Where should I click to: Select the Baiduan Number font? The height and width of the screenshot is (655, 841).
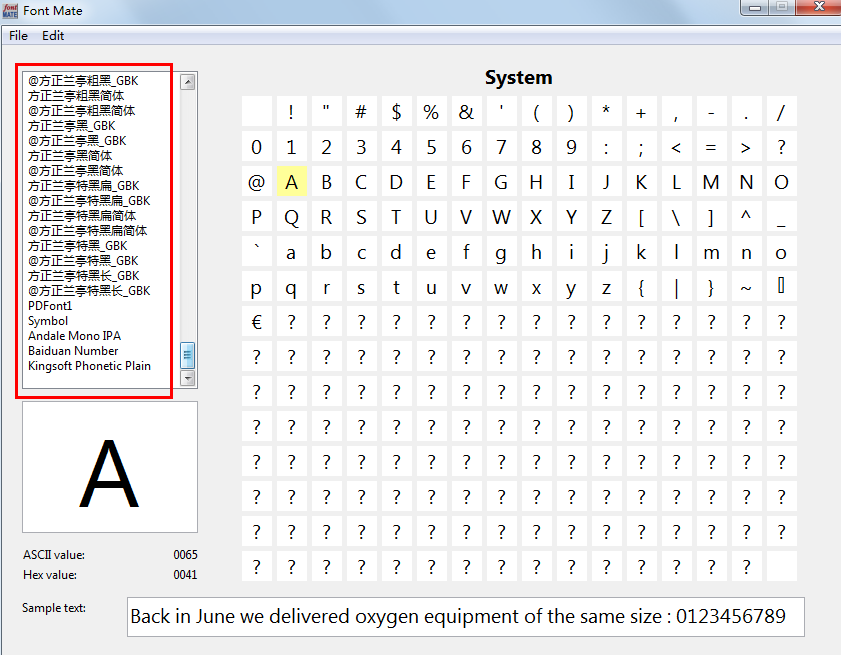click(73, 351)
